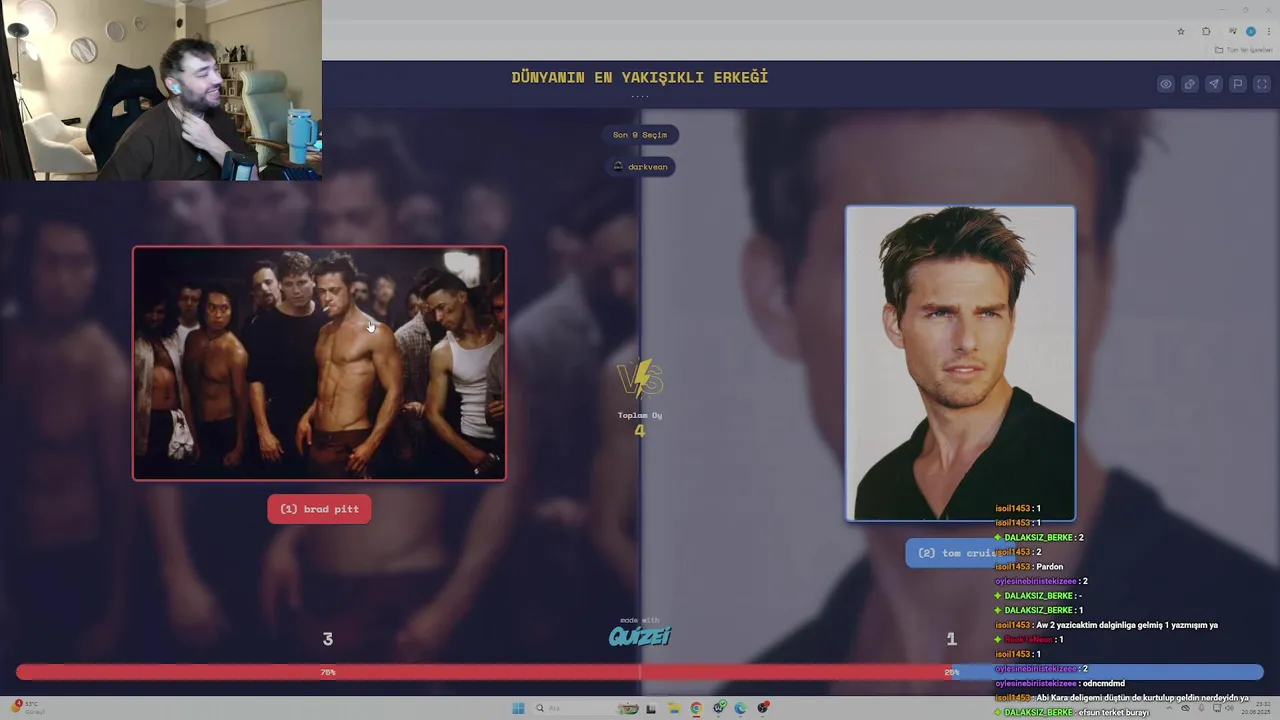Open the volume speaker tray icon

[x=1228, y=708]
